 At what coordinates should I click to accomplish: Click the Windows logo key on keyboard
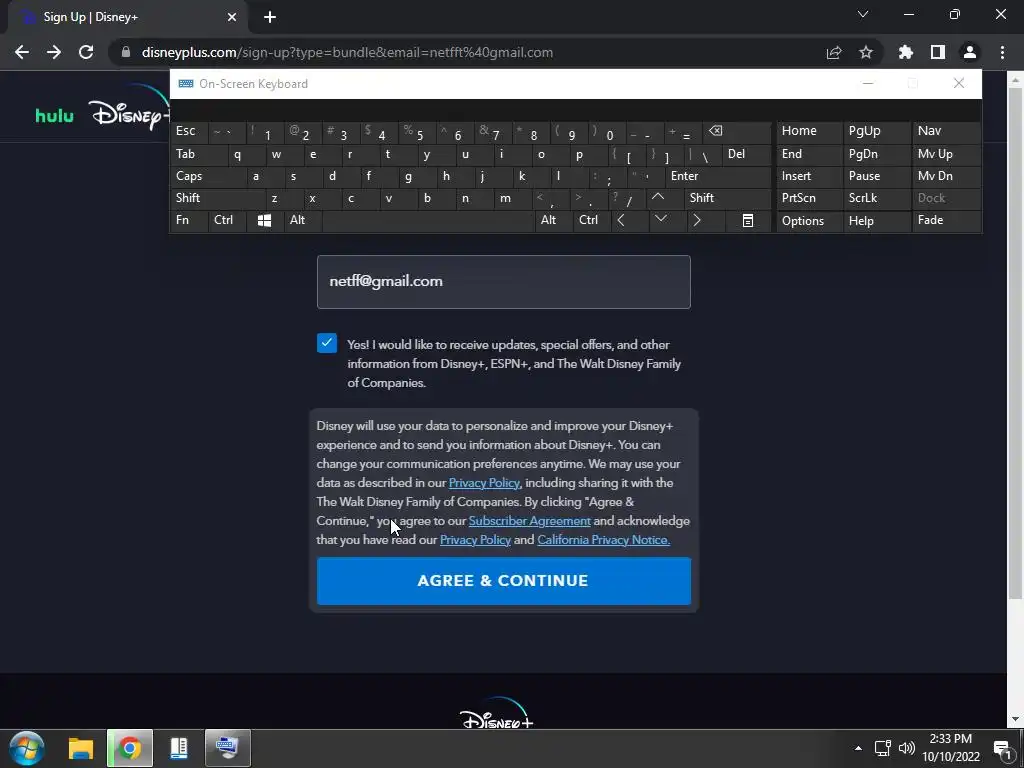(x=264, y=221)
